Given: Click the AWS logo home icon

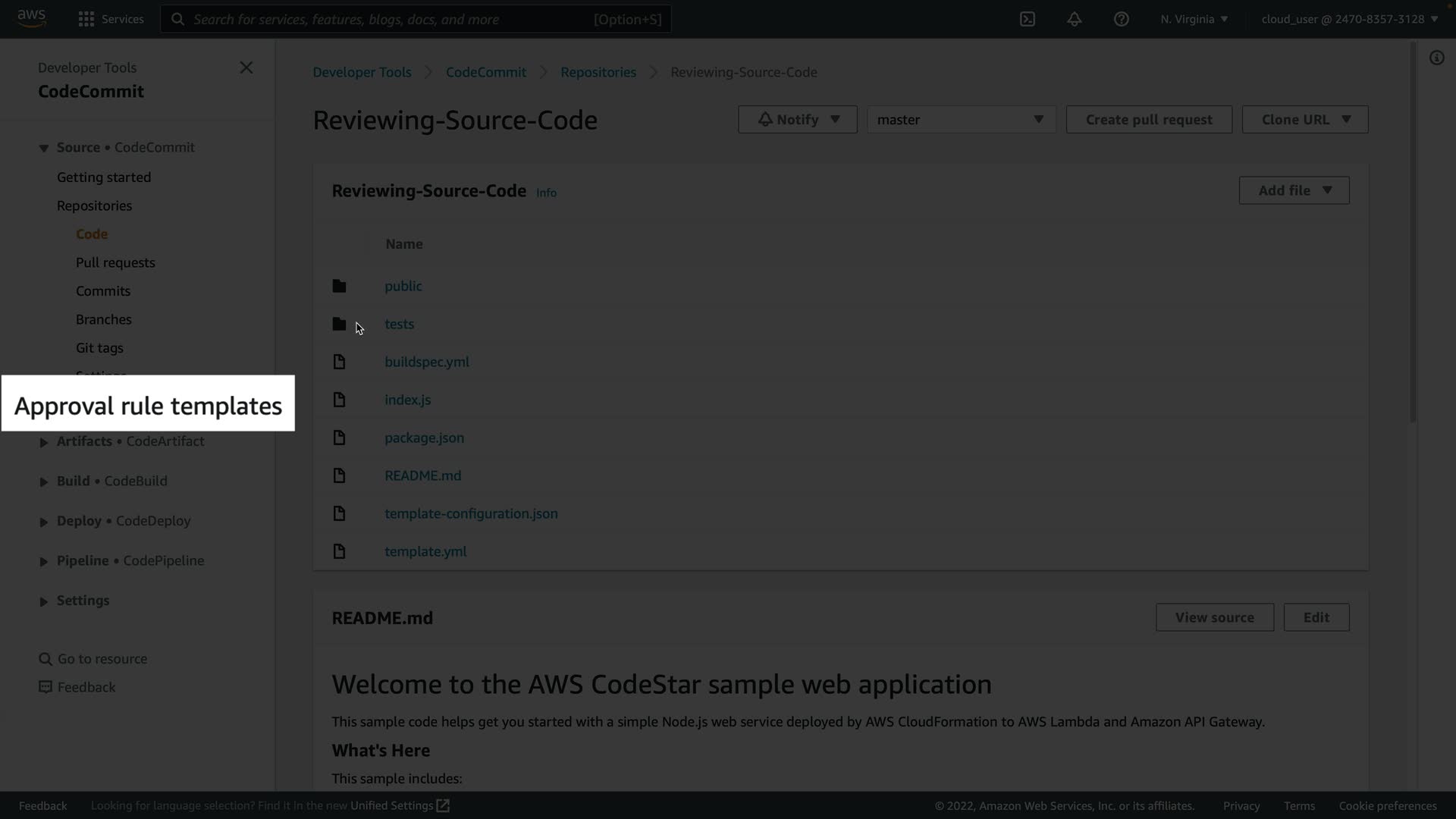Looking at the screenshot, I should coord(31,18).
